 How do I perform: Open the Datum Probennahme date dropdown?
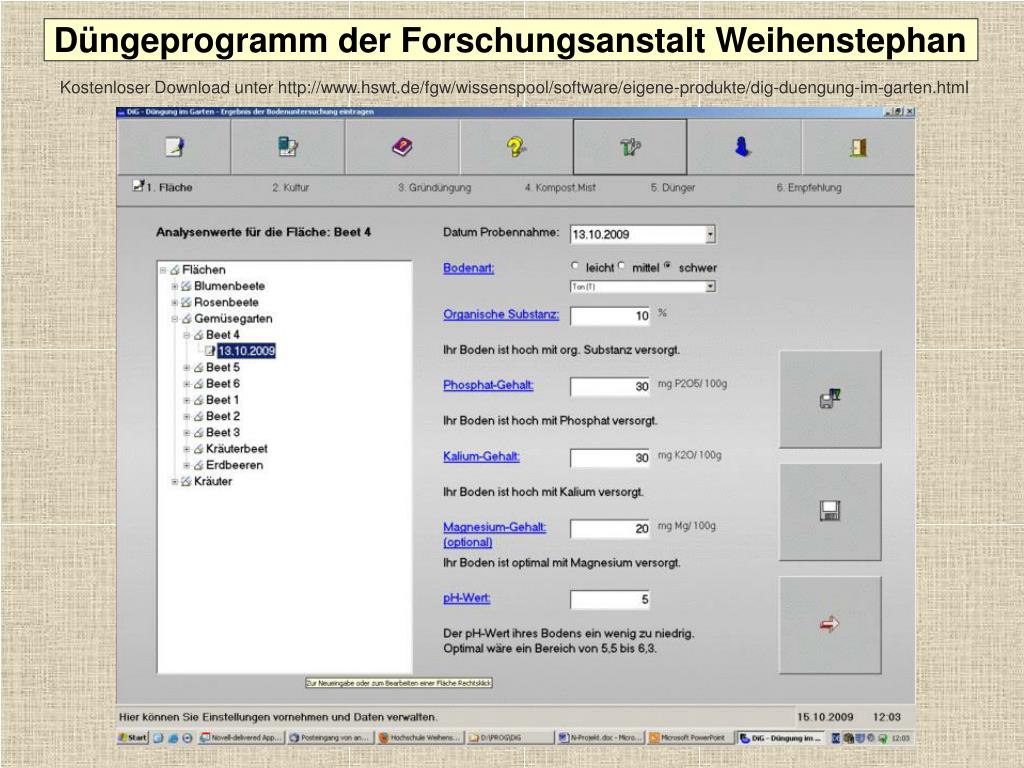(x=711, y=234)
